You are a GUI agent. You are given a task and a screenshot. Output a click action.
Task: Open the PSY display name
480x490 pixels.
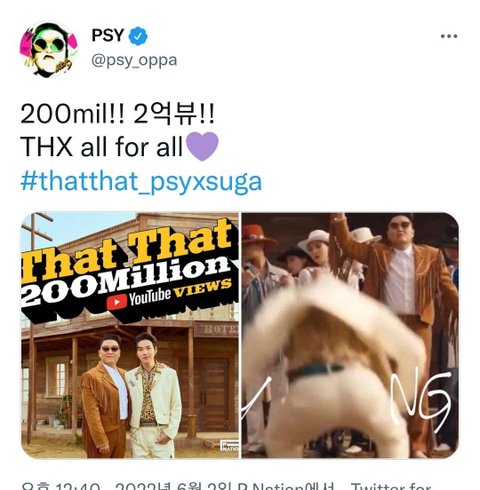pos(108,35)
